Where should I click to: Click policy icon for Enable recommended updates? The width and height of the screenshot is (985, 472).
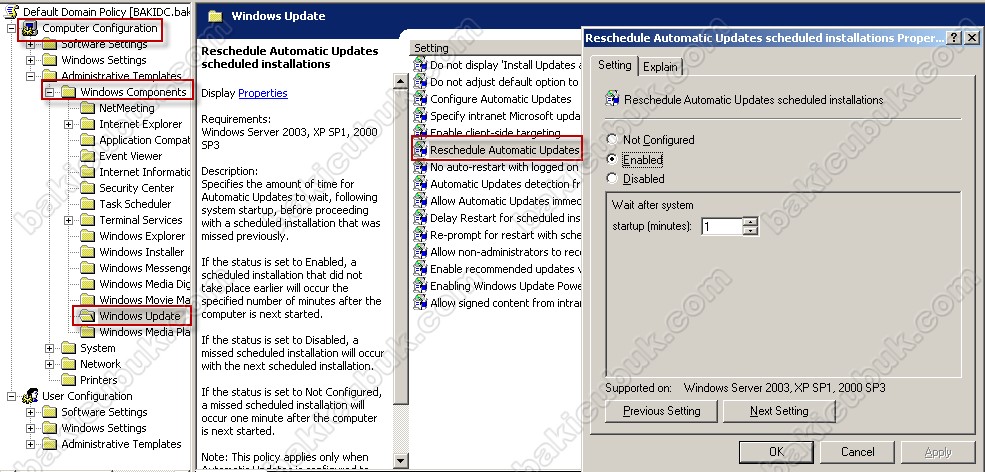(x=420, y=269)
